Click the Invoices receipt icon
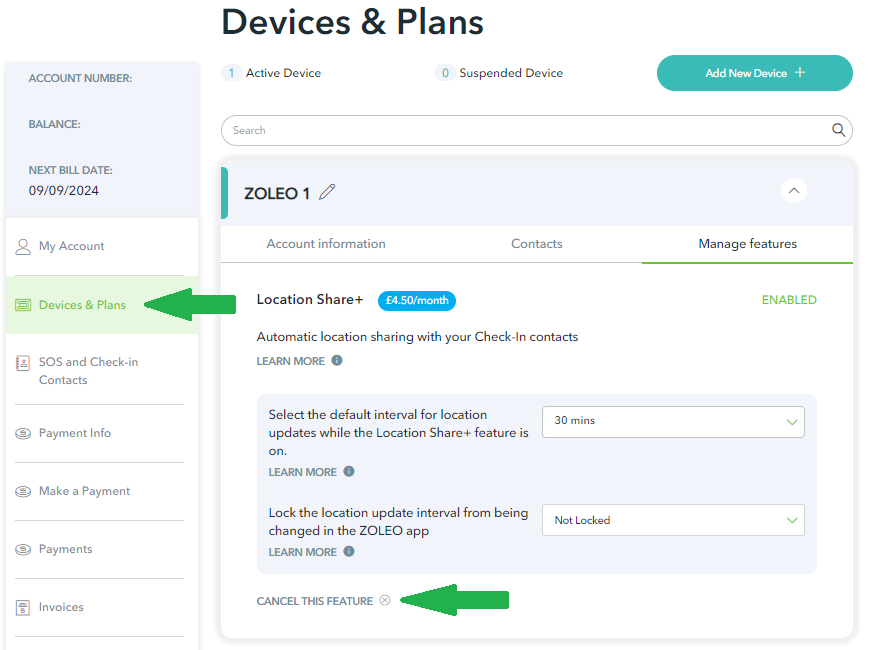The width and height of the screenshot is (874, 650). (23, 608)
